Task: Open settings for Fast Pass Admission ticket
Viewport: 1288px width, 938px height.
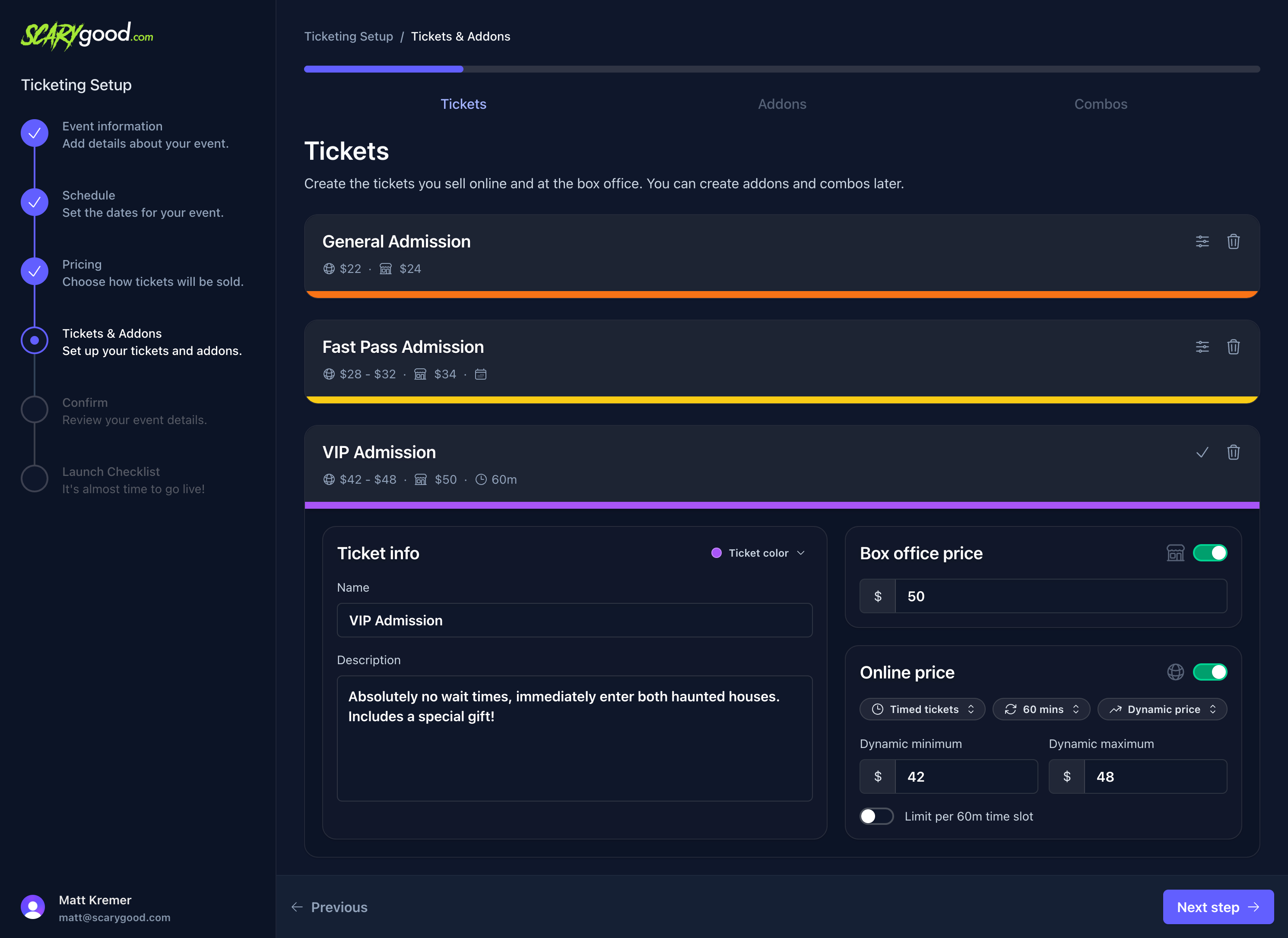Action: tap(1202, 346)
